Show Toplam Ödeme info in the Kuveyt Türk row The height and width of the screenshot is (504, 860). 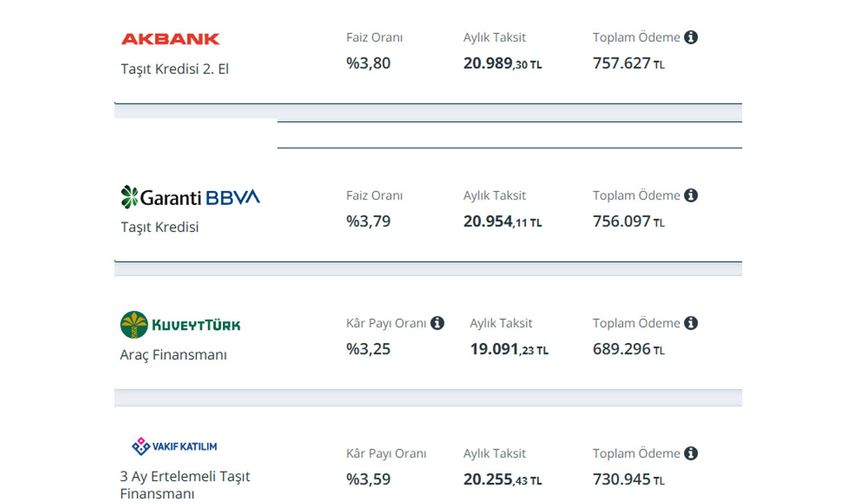[691, 323]
